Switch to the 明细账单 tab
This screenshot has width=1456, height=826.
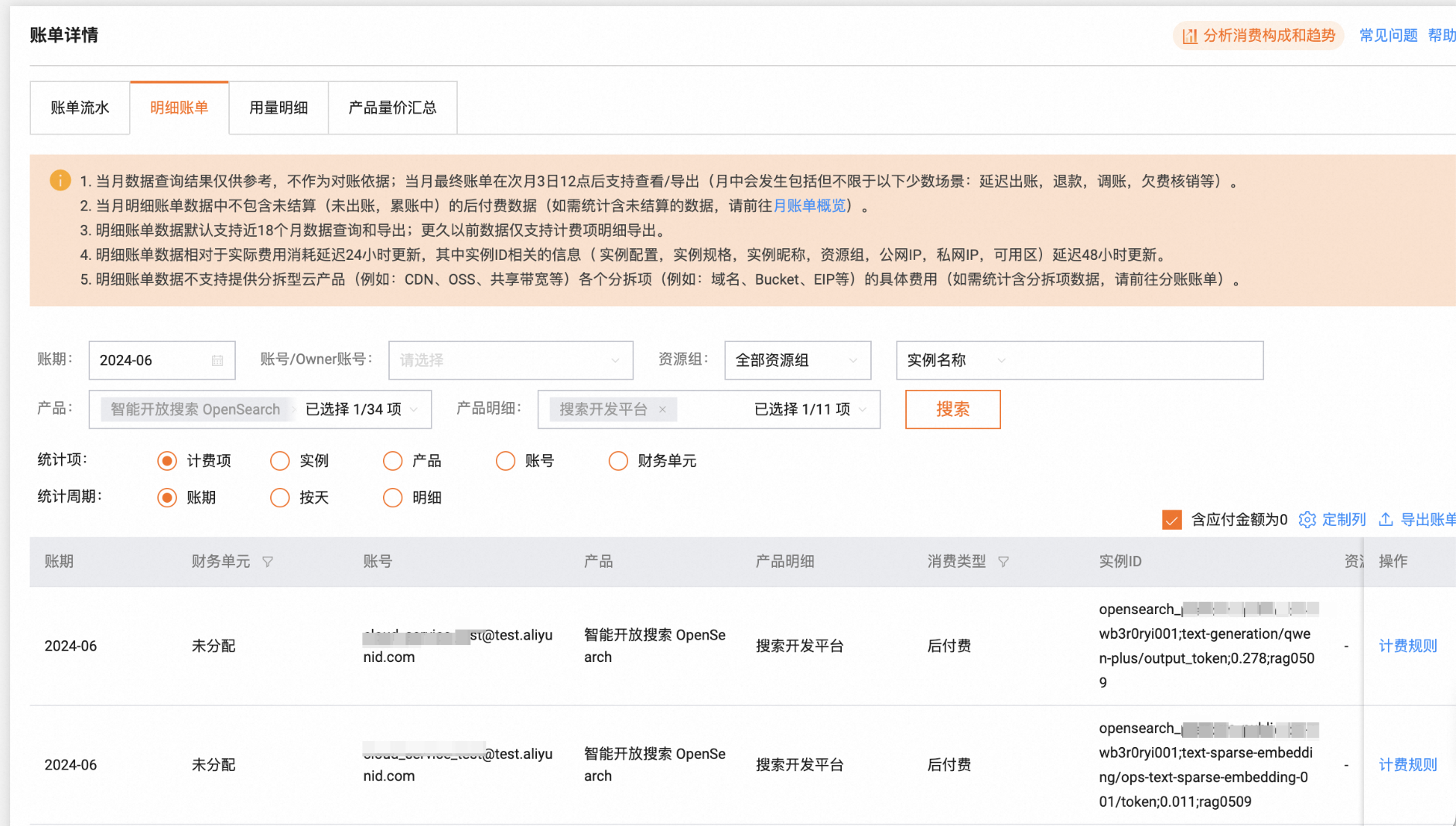[179, 108]
